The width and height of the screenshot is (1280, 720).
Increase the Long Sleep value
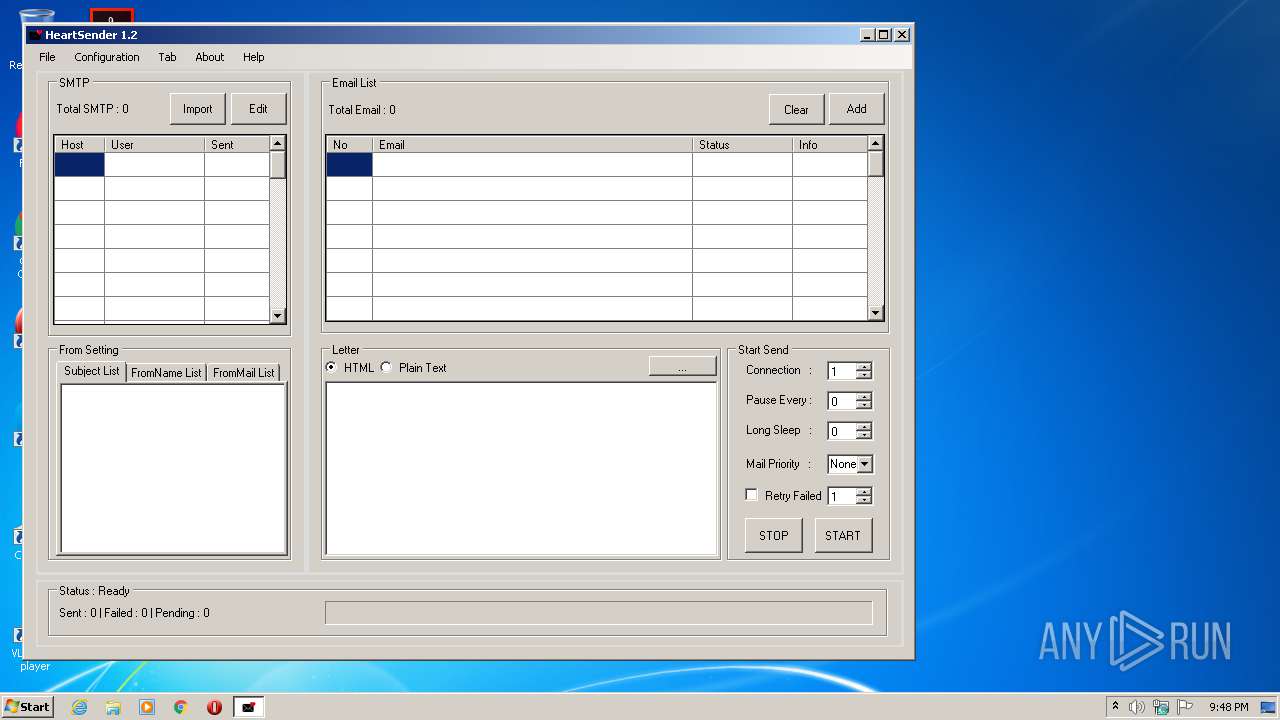864,427
